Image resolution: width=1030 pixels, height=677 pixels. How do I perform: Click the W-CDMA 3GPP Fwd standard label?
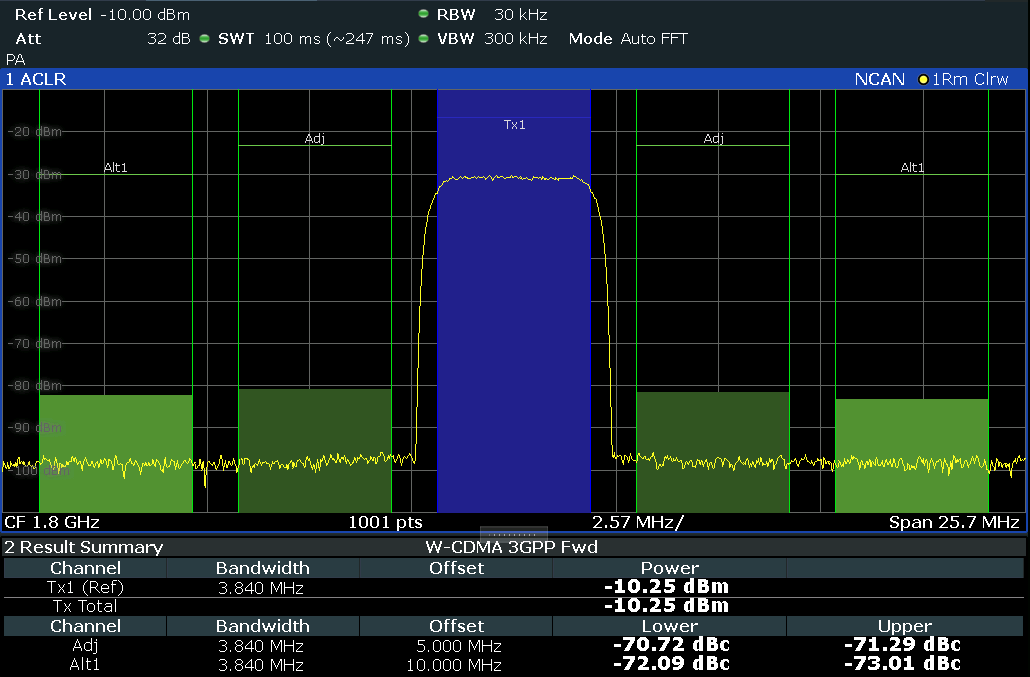(x=512, y=547)
